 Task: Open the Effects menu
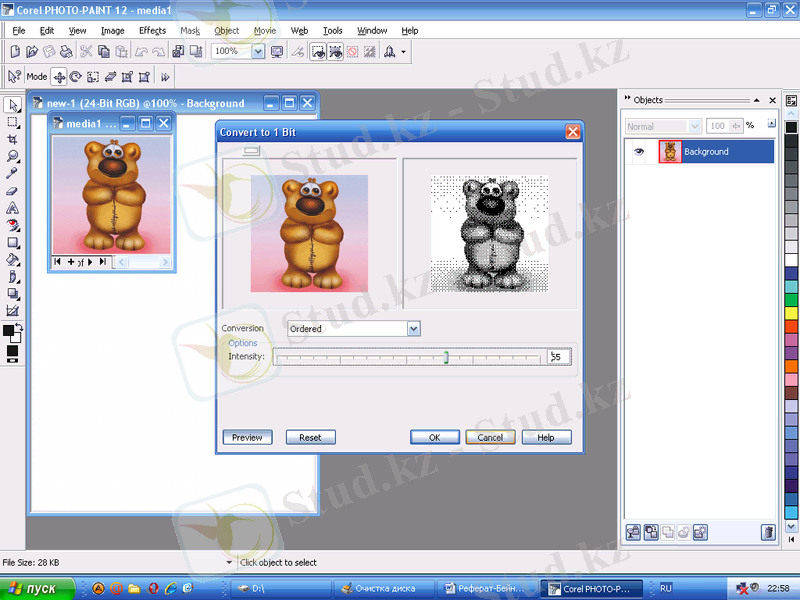152,31
